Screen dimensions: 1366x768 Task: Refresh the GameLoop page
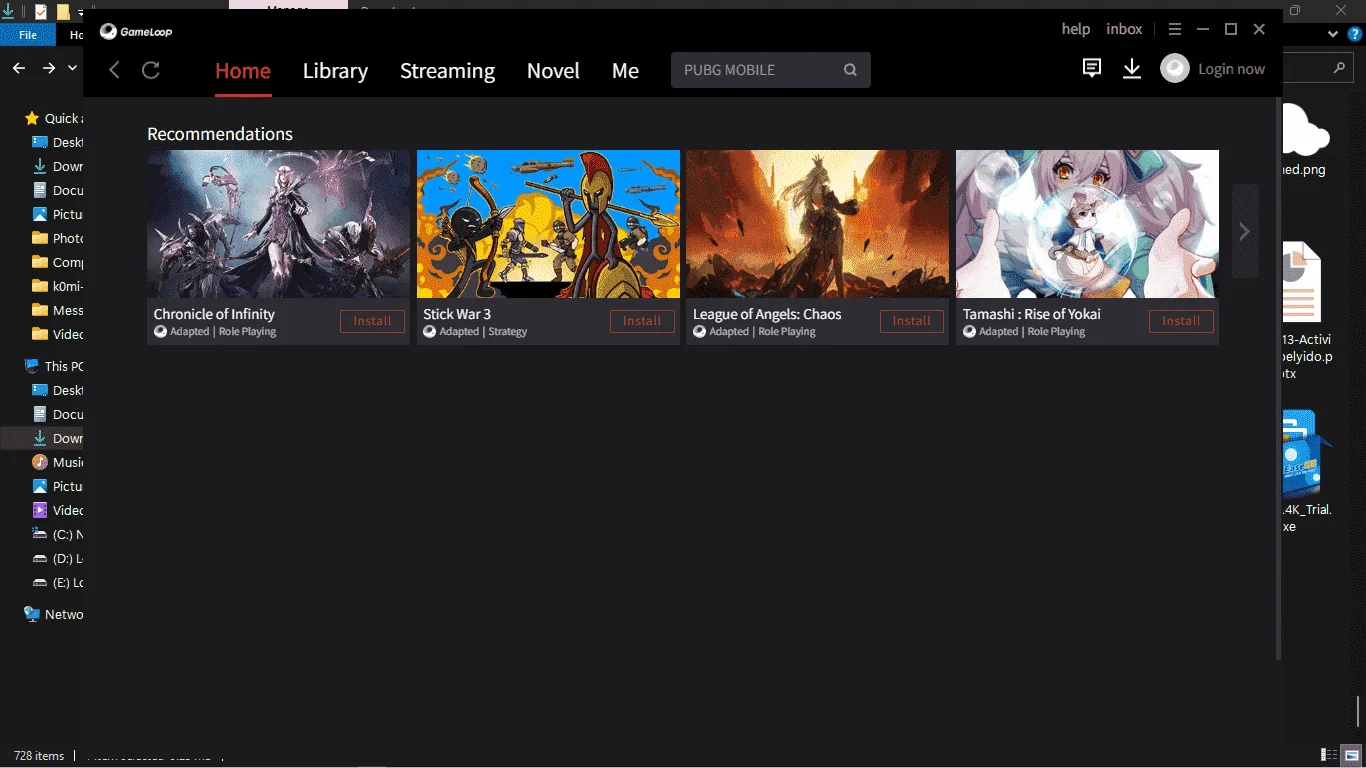[x=151, y=70]
